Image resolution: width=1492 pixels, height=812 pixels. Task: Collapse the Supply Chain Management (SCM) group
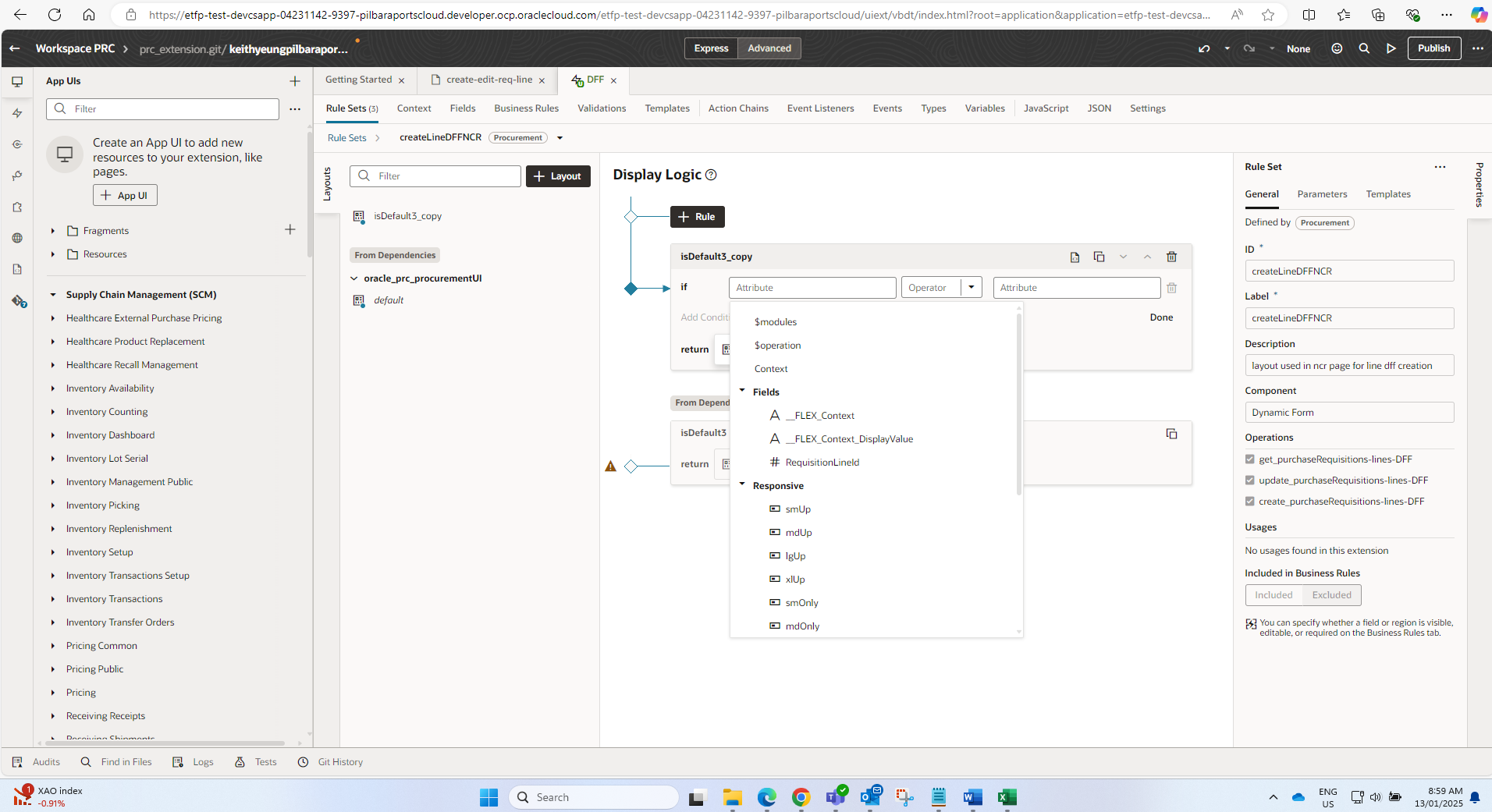(53, 295)
